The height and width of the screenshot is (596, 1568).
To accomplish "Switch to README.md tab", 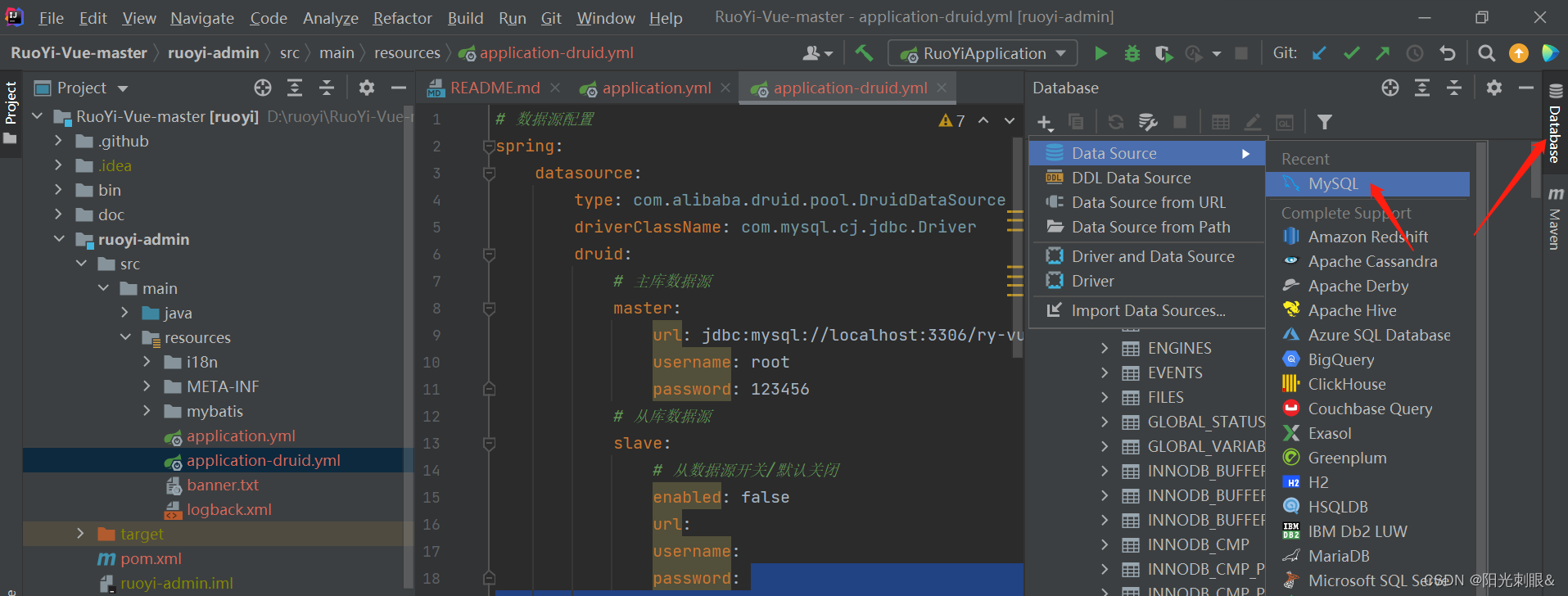I will 495,88.
